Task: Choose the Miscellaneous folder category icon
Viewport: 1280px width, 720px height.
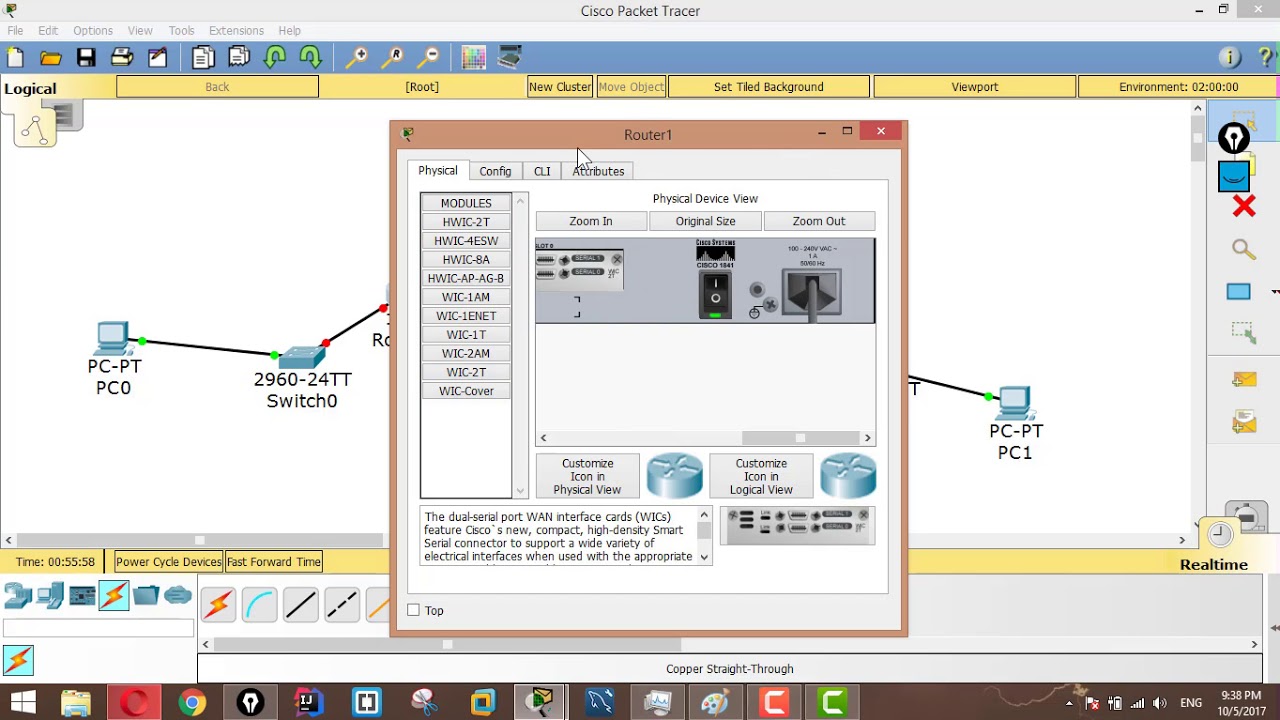Action: [146, 596]
